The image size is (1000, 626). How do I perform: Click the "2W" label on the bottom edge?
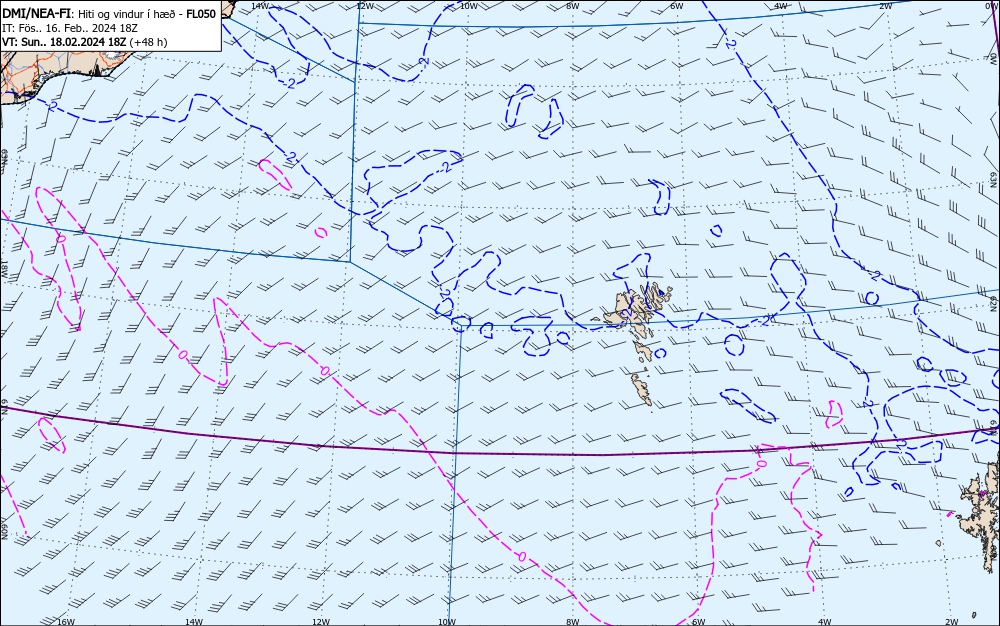(951, 622)
